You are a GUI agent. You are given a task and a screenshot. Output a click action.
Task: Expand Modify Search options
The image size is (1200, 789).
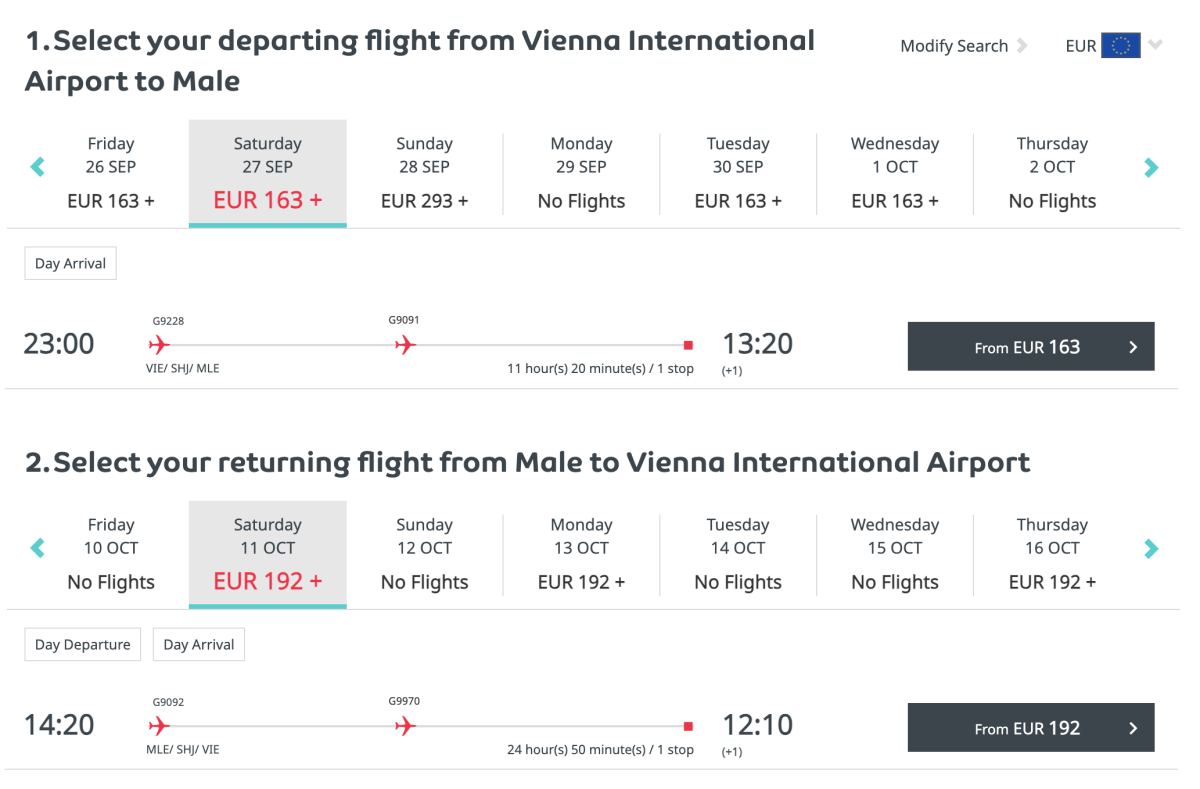coord(963,46)
